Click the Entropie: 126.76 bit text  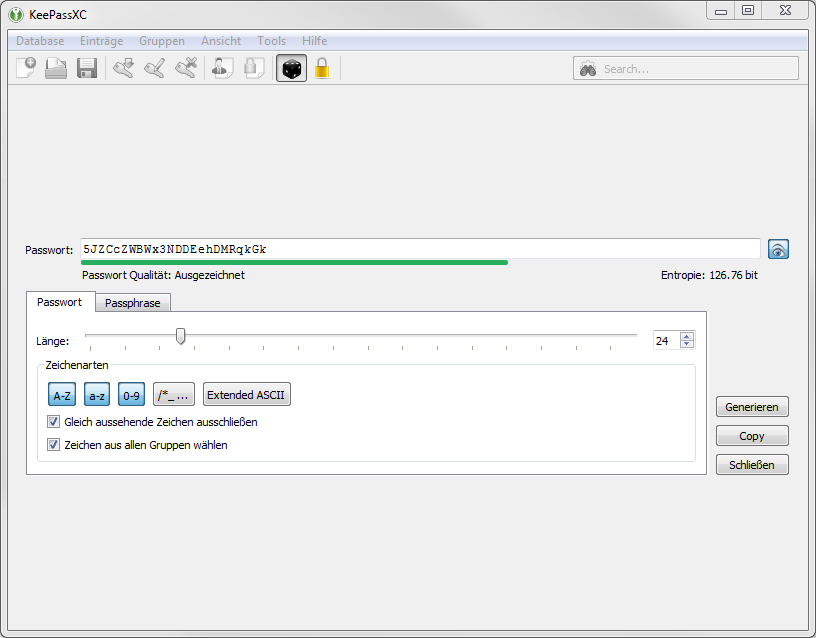[x=709, y=275]
